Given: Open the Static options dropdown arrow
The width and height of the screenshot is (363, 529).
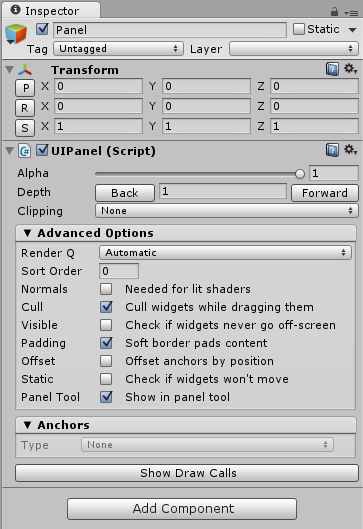Looking at the screenshot, I should pos(353,30).
